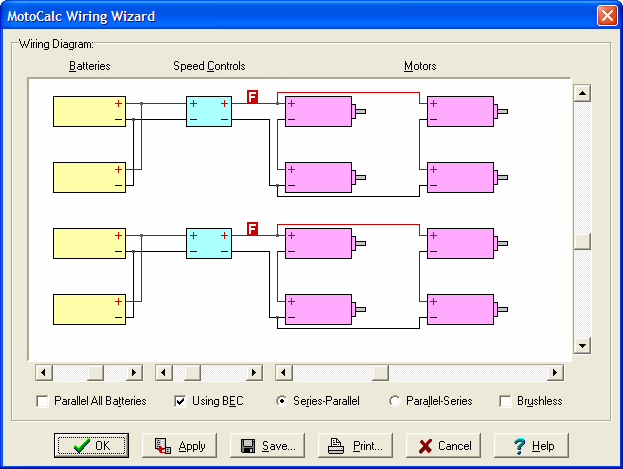This screenshot has width=623, height=469.
Task: Click the Batteries column label
Action: coord(90,66)
